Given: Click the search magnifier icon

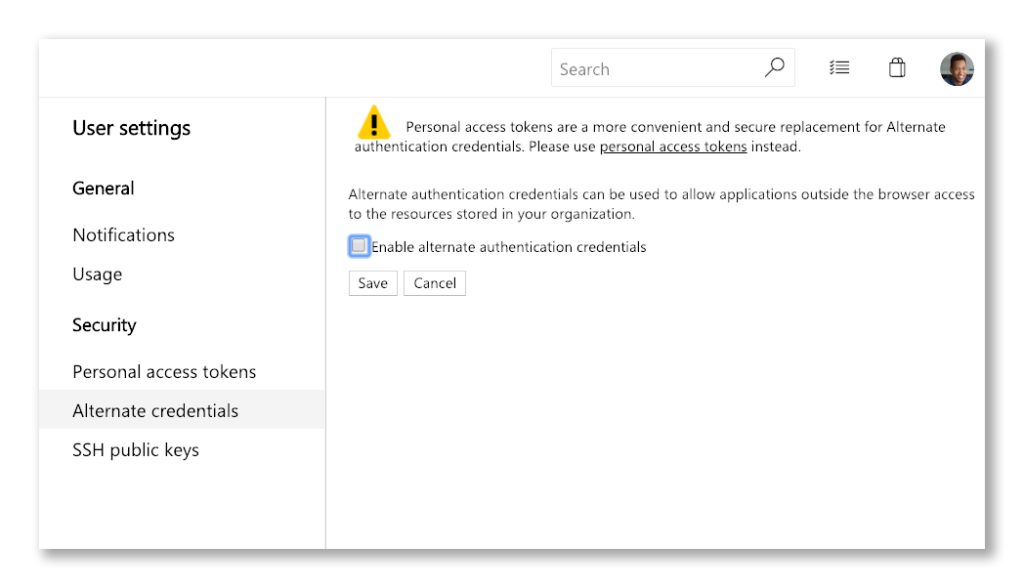Looking at the screenshot, I should tap(774, 68).
